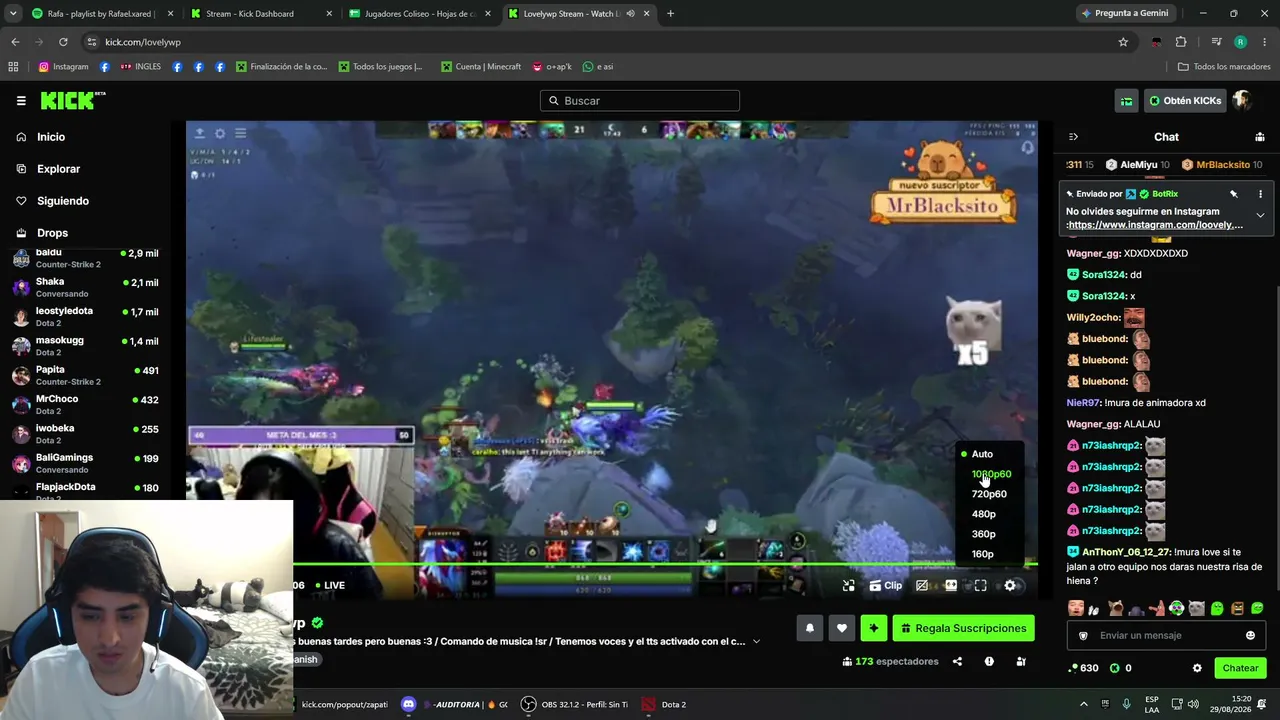
Task: Open Dota 2 taskbar item
Action: coord(664,704)
